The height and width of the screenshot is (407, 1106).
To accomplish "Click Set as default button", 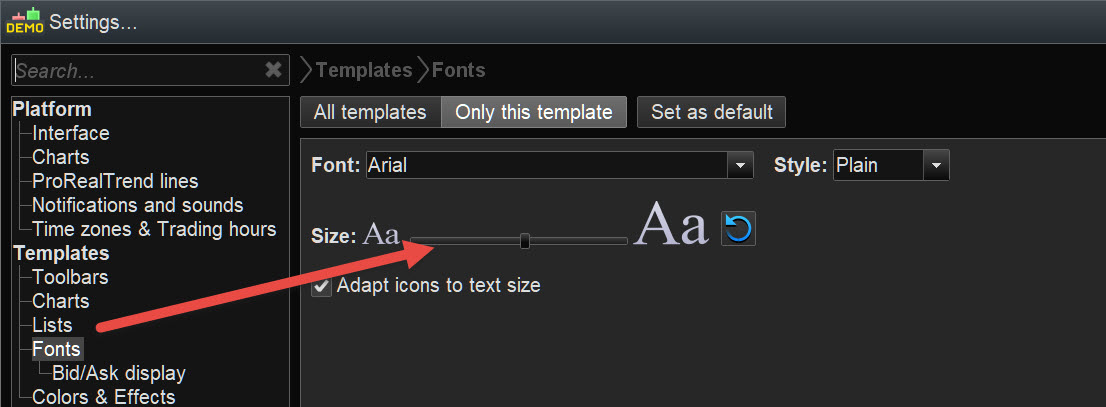I will (712, 112).
